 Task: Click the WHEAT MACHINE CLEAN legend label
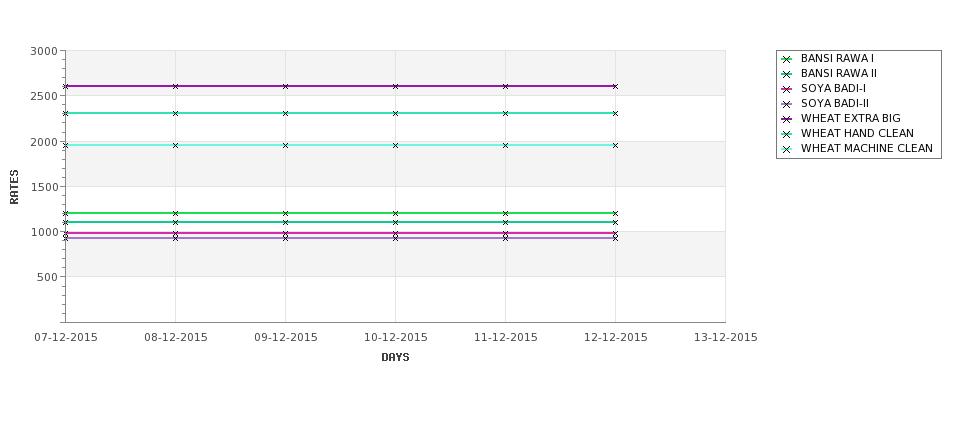[x=867, y=149]
